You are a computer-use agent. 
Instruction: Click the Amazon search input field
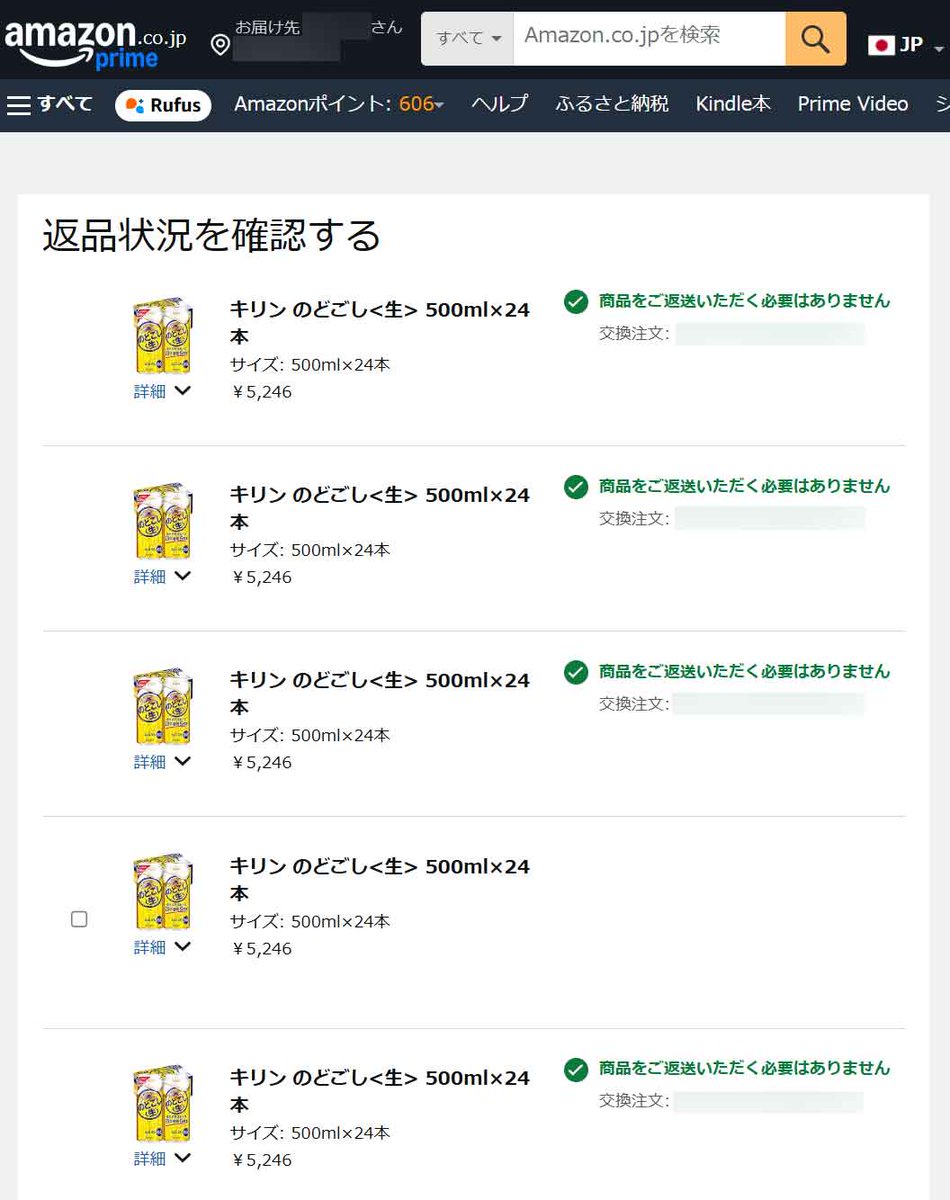click(x=650, y=38)
